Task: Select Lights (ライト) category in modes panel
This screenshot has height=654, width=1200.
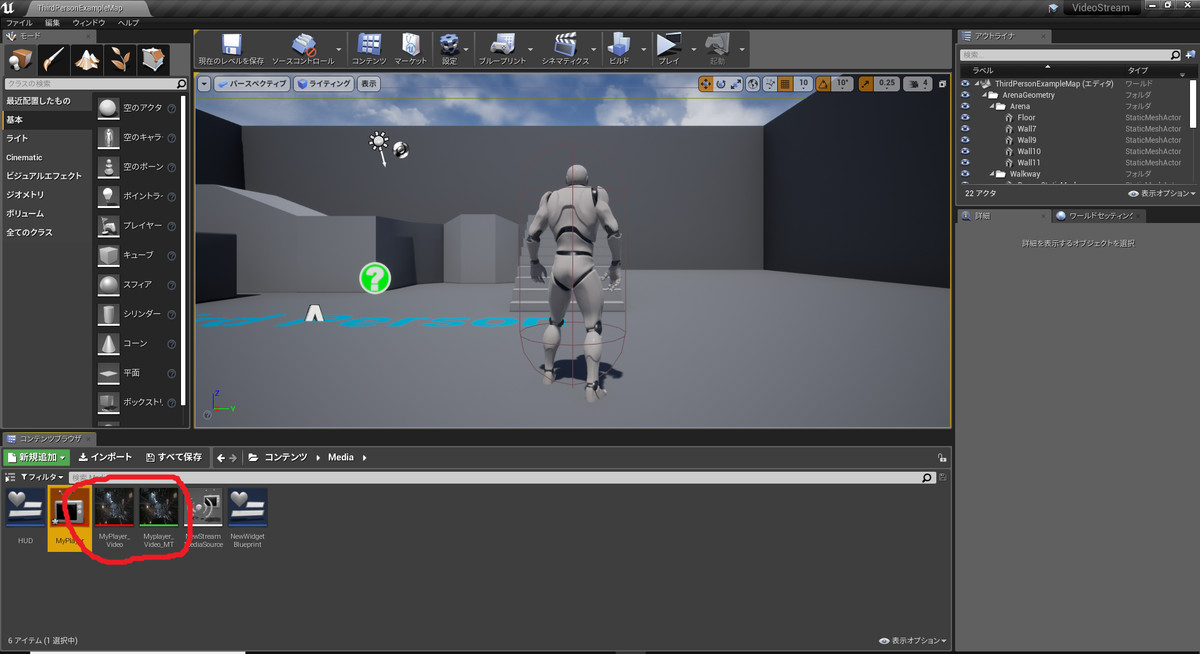Action: point(18,138)
